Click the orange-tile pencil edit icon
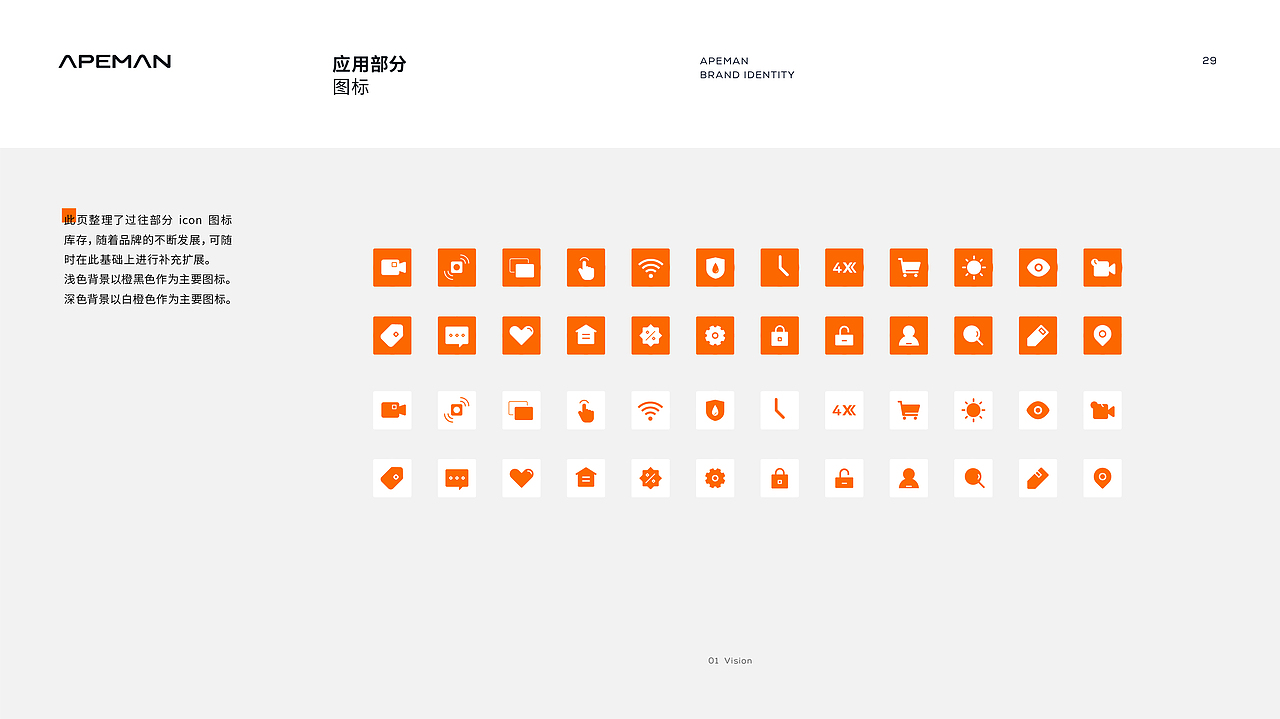The height and width of the screenshot is (719, 1280). (1038, 336)
